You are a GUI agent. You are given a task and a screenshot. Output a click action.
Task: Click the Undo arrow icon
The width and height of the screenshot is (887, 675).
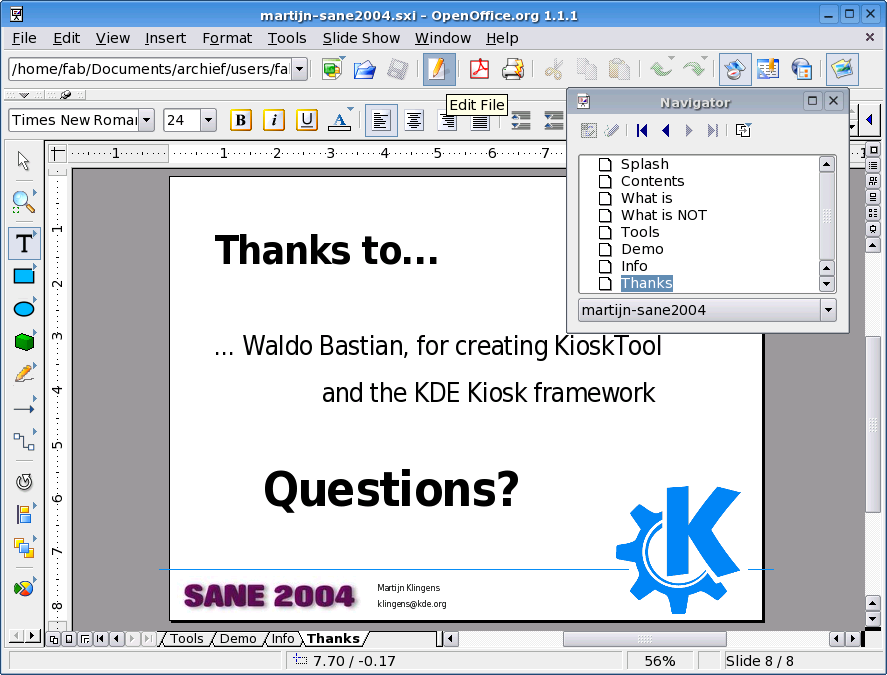click(660, 70)
